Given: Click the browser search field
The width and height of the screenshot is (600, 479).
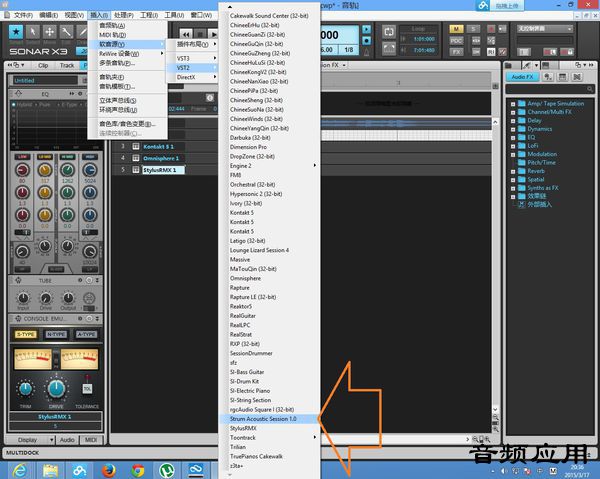Looking at the screenshot, I should click(550, 89).
